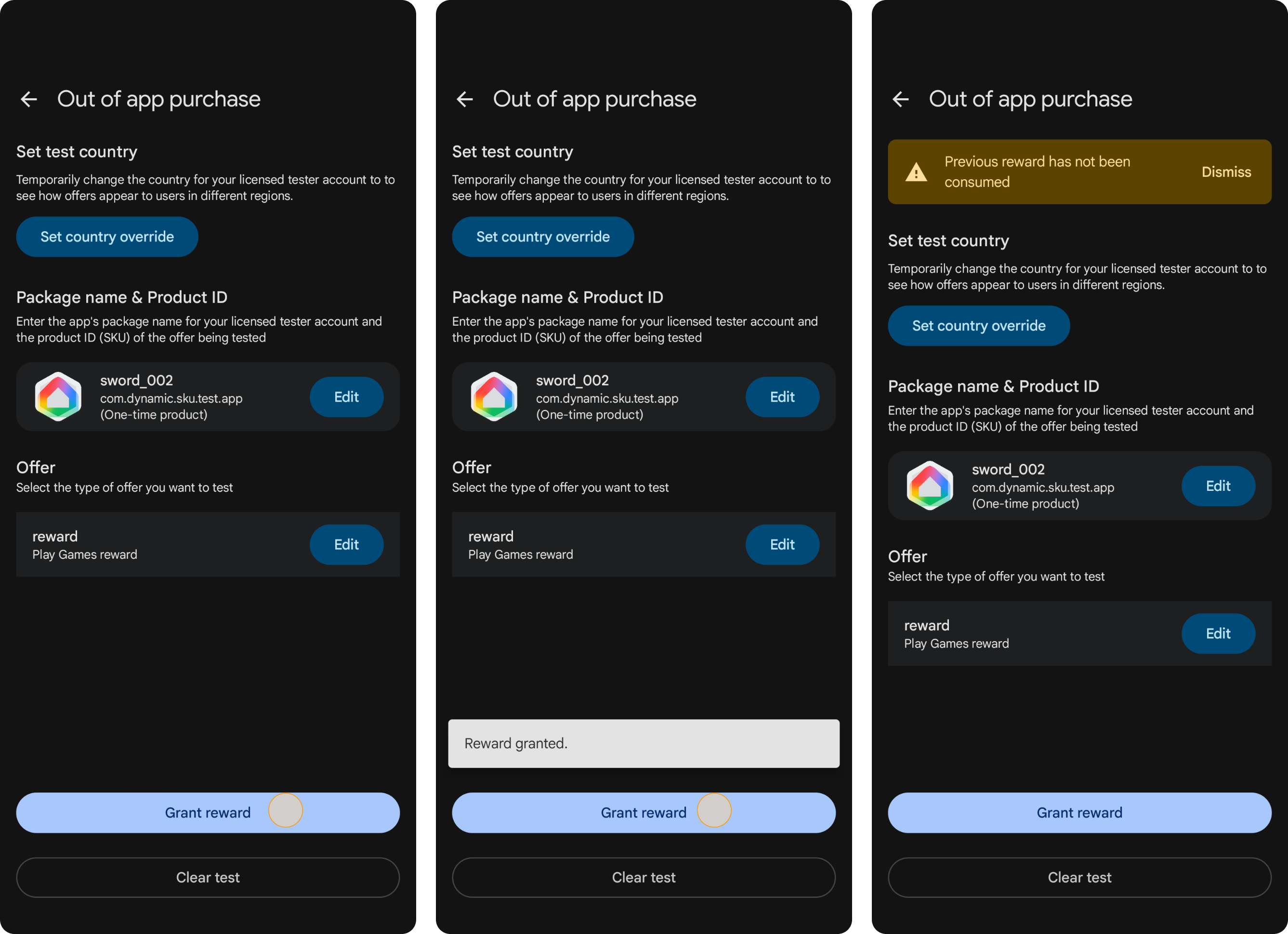1288x934 pixels.
Task: Dismiss the previous reward warning banner
Action: pos(1226,172)
